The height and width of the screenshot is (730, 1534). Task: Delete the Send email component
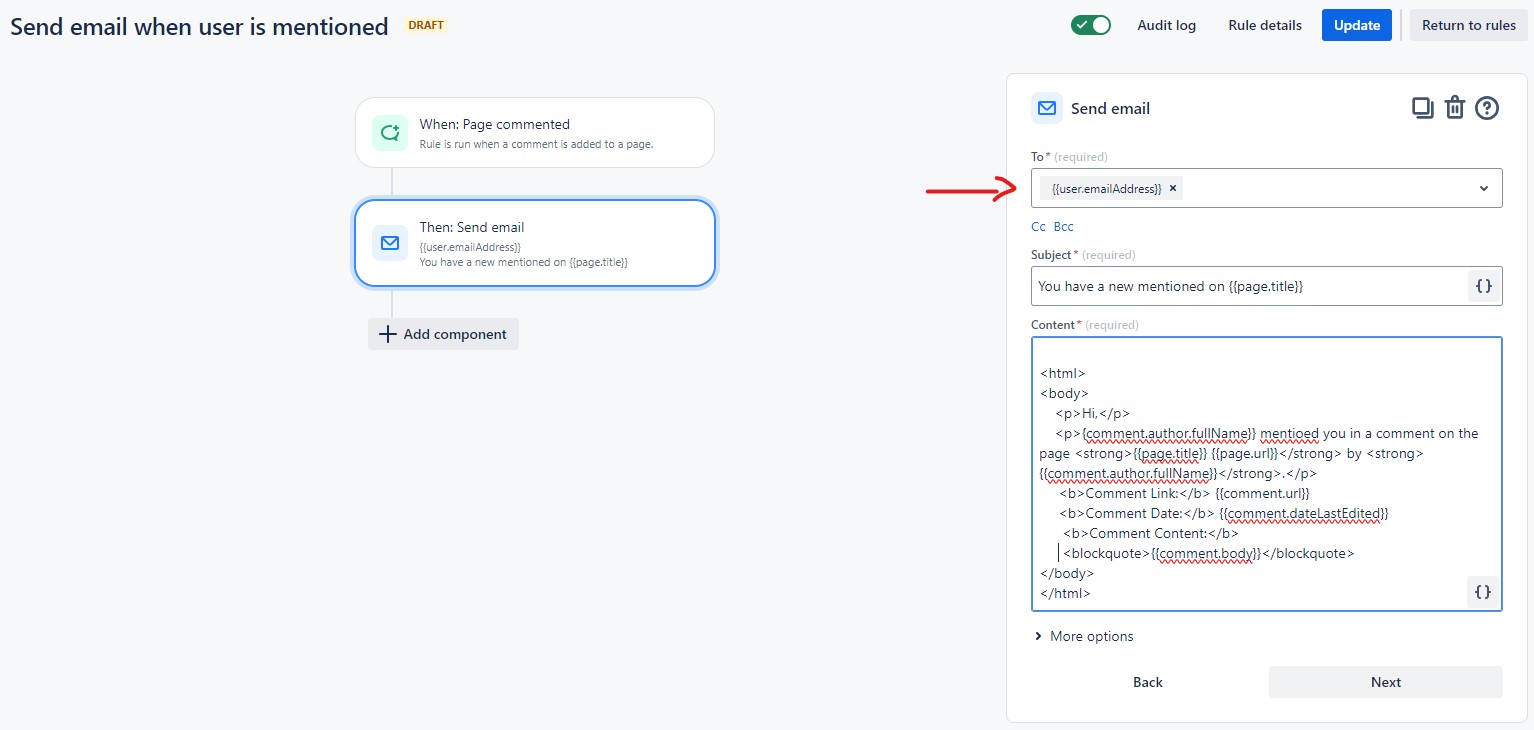1454,107
